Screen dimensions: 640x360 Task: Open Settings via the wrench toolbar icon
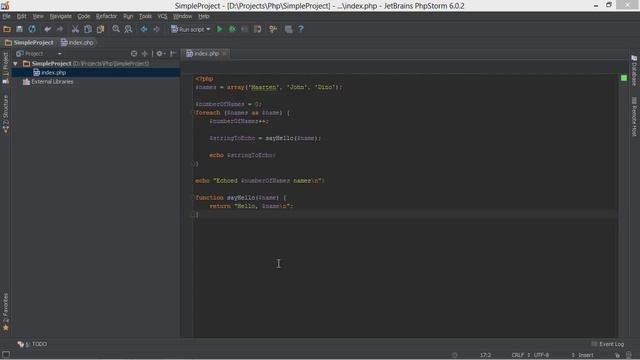pos(273,29)
